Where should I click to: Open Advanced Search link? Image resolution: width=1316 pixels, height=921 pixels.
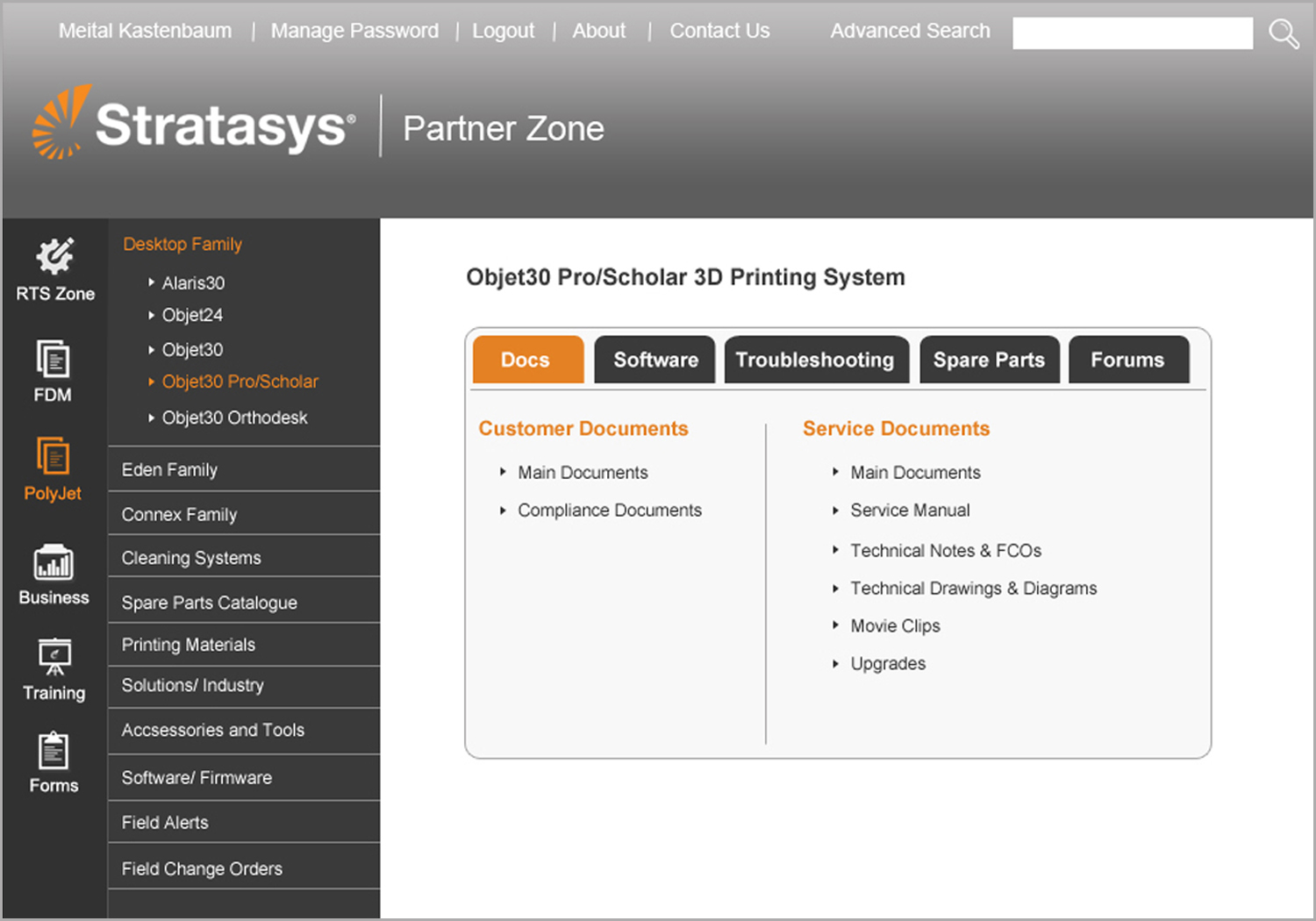click(x=910, y=31)
